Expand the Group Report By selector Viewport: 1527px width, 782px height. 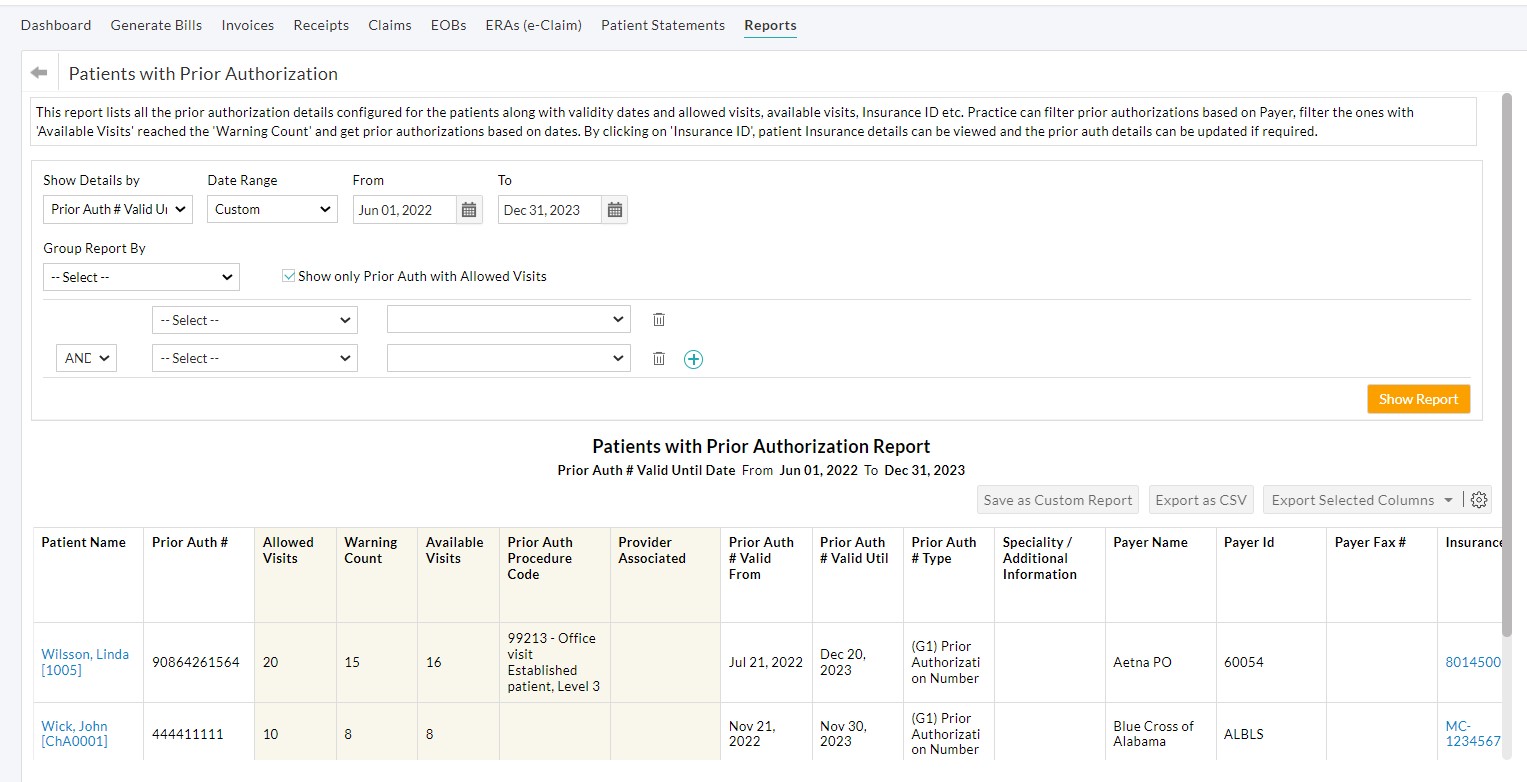140,277
